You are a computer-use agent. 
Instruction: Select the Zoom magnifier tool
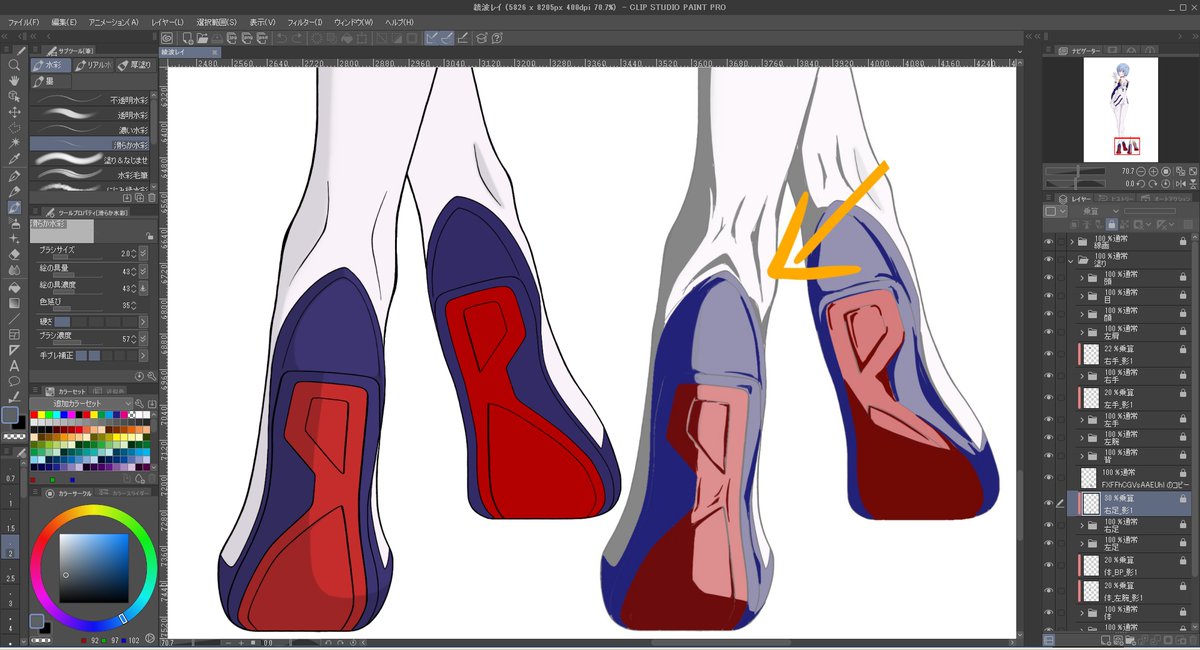coord(14,65)
